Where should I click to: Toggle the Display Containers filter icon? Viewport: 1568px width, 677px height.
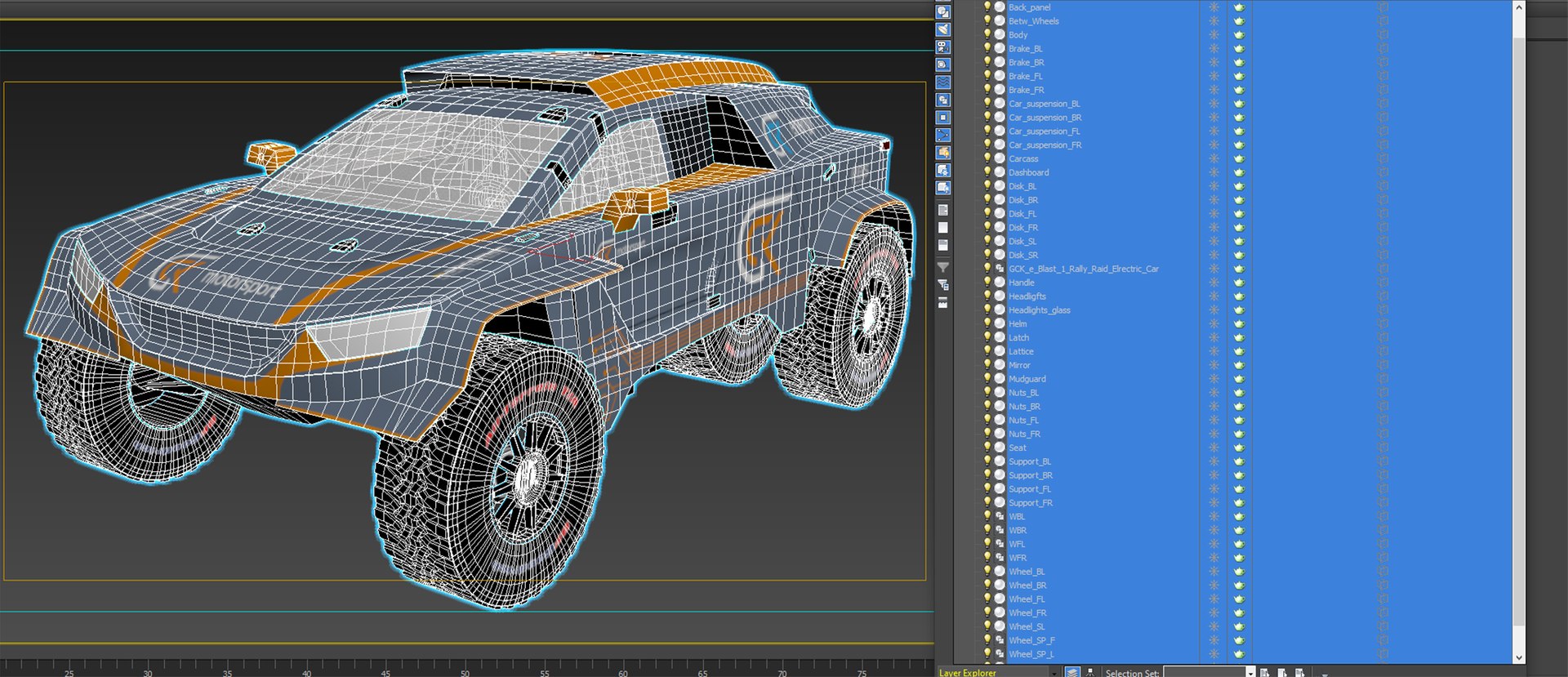click(x=943, y=153)
